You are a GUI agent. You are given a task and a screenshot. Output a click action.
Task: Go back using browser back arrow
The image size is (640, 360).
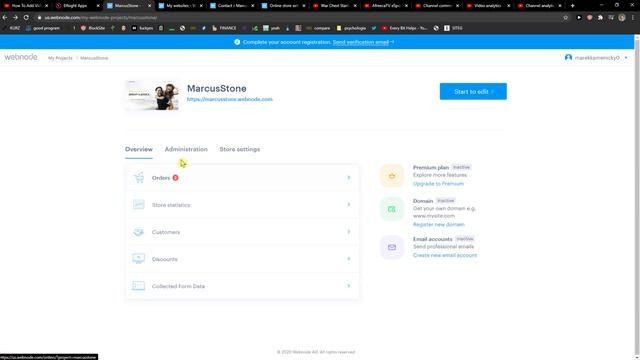[5, 18]
